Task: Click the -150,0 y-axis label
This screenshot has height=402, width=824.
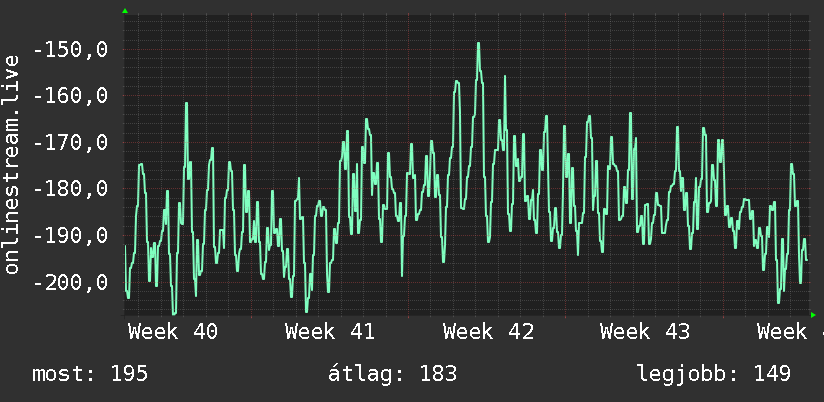Action: coord(70,50)
